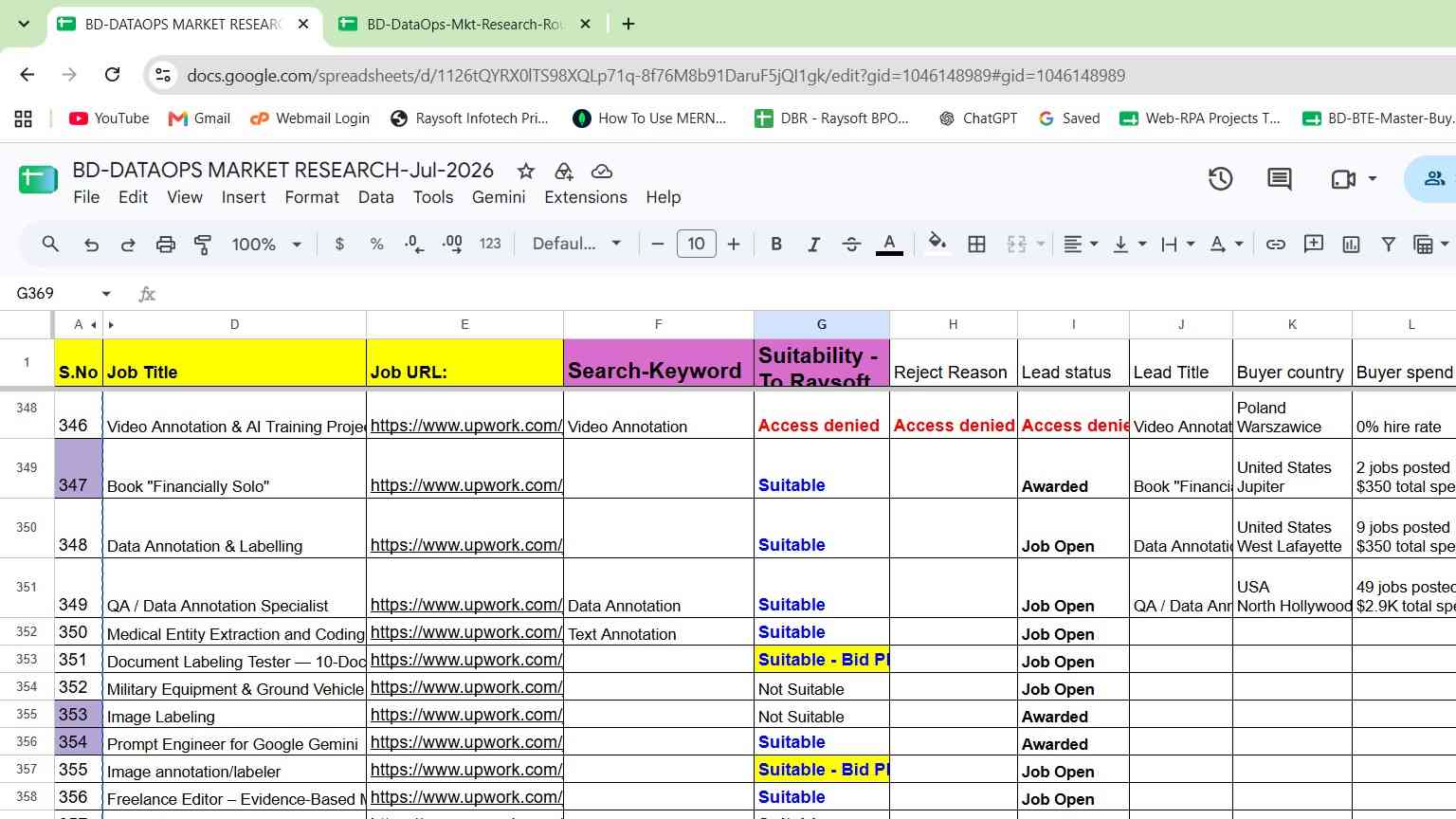Image resolution: width=1456 pixels, height=819 pixels.
Task: Insert chart with the chart icon
Action: pyautogui.click(x=1351, y=245)
